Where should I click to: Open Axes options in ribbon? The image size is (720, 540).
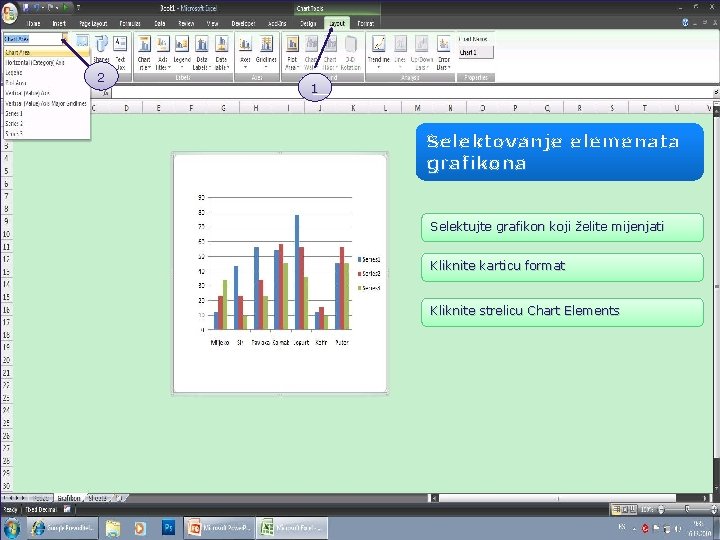point(245,52)
